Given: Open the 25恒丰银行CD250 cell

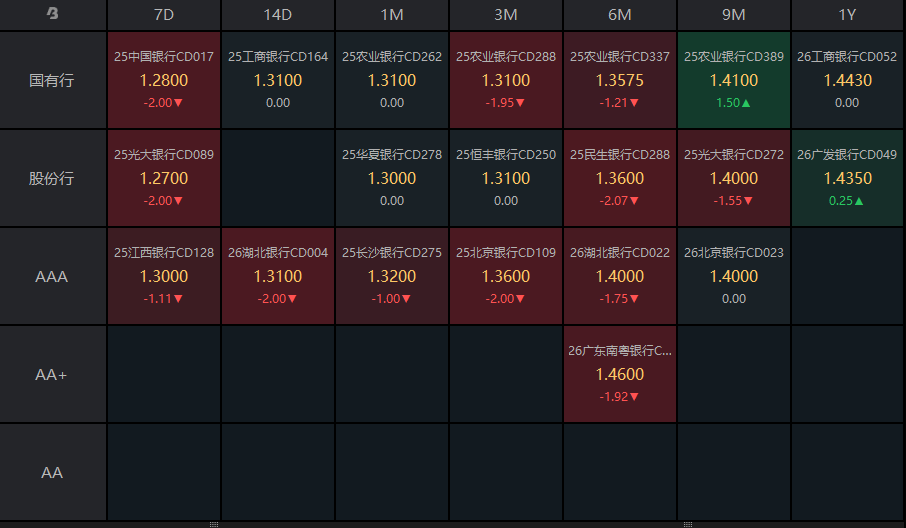Looking at the screenshot, I should [506, 179].
